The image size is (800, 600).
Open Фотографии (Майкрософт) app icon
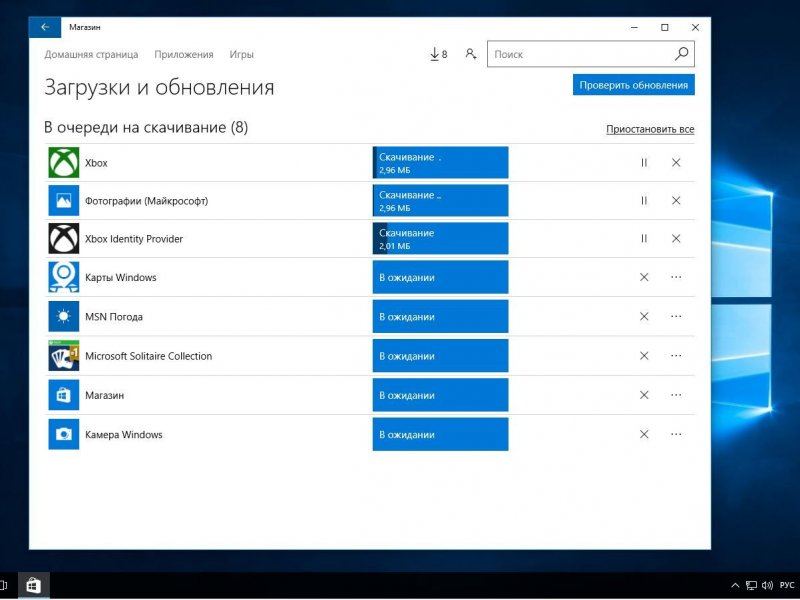[64, 201]
